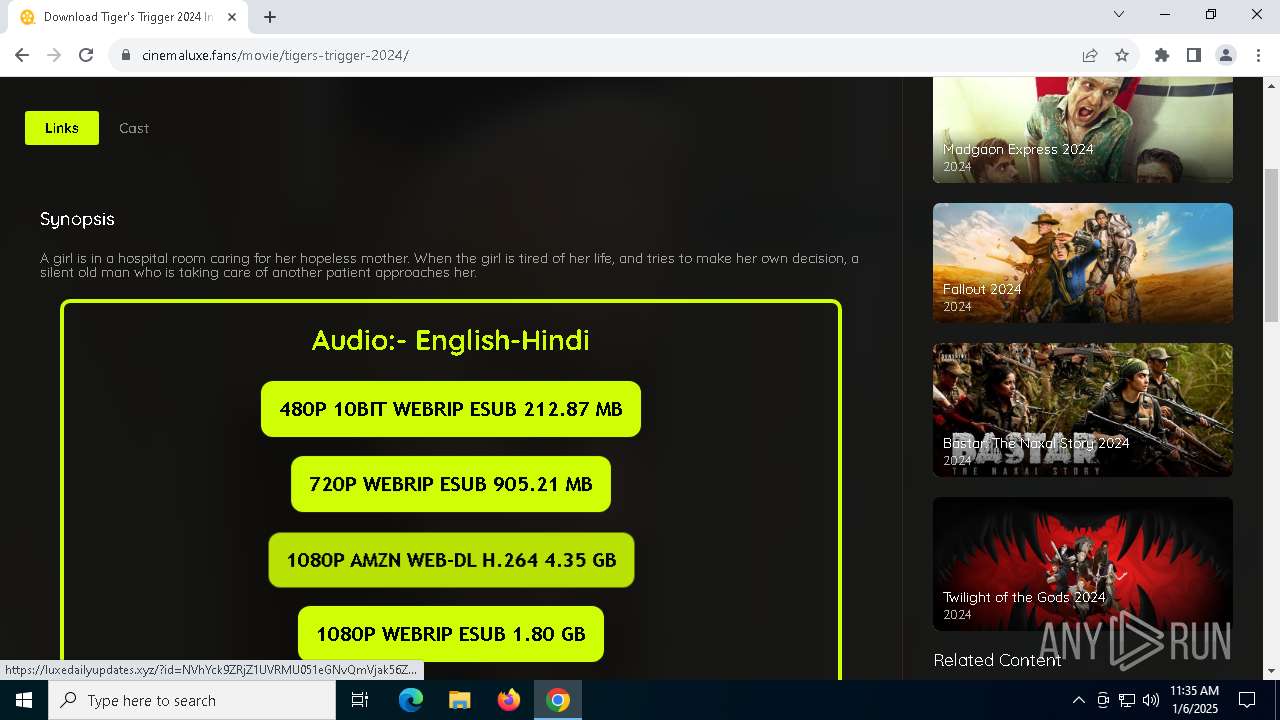This screenshot has height=720, width=1280.
Task: Bookmark this page with the star
Action: pos(1122,55)
